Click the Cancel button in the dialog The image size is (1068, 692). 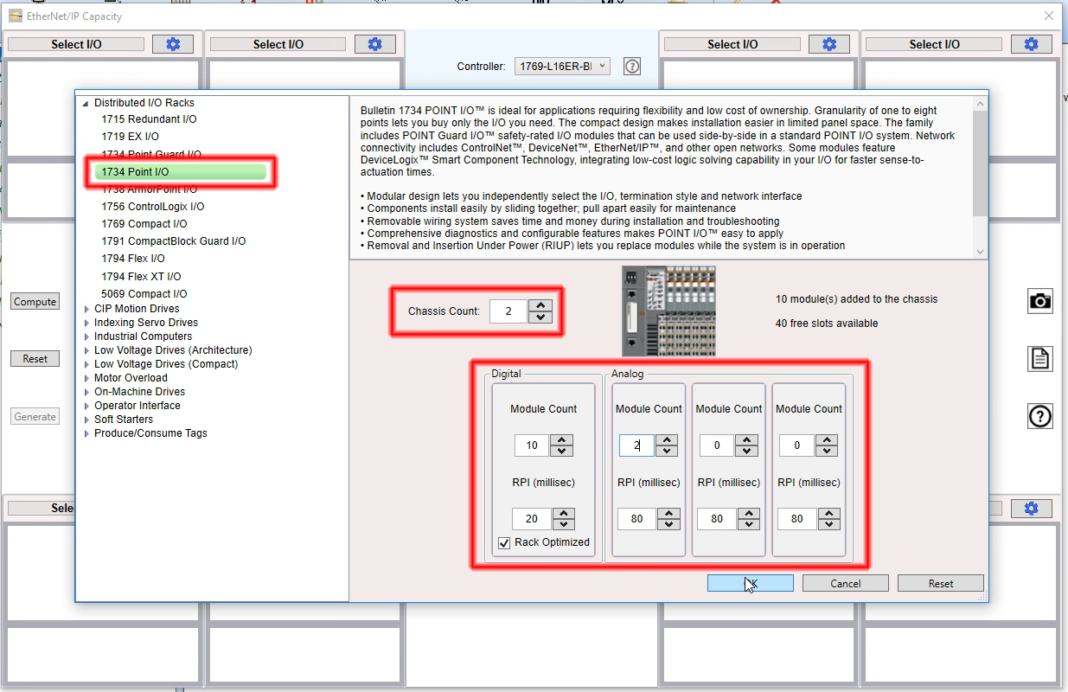pyautogui.click(x=844, y=582)
